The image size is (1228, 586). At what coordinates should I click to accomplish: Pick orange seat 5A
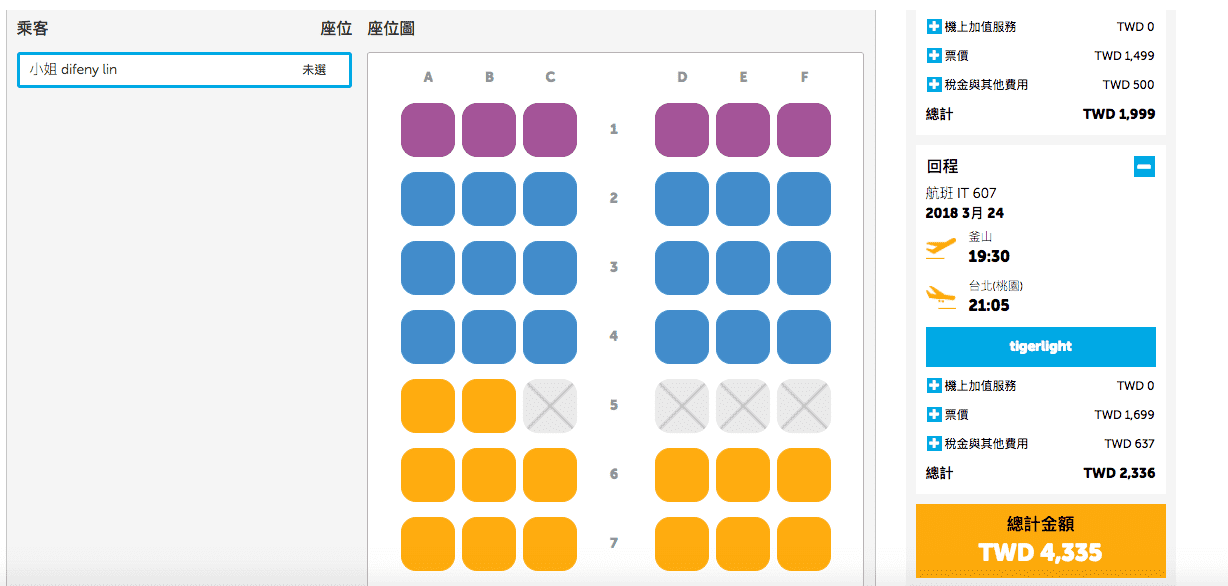[428, 406]
